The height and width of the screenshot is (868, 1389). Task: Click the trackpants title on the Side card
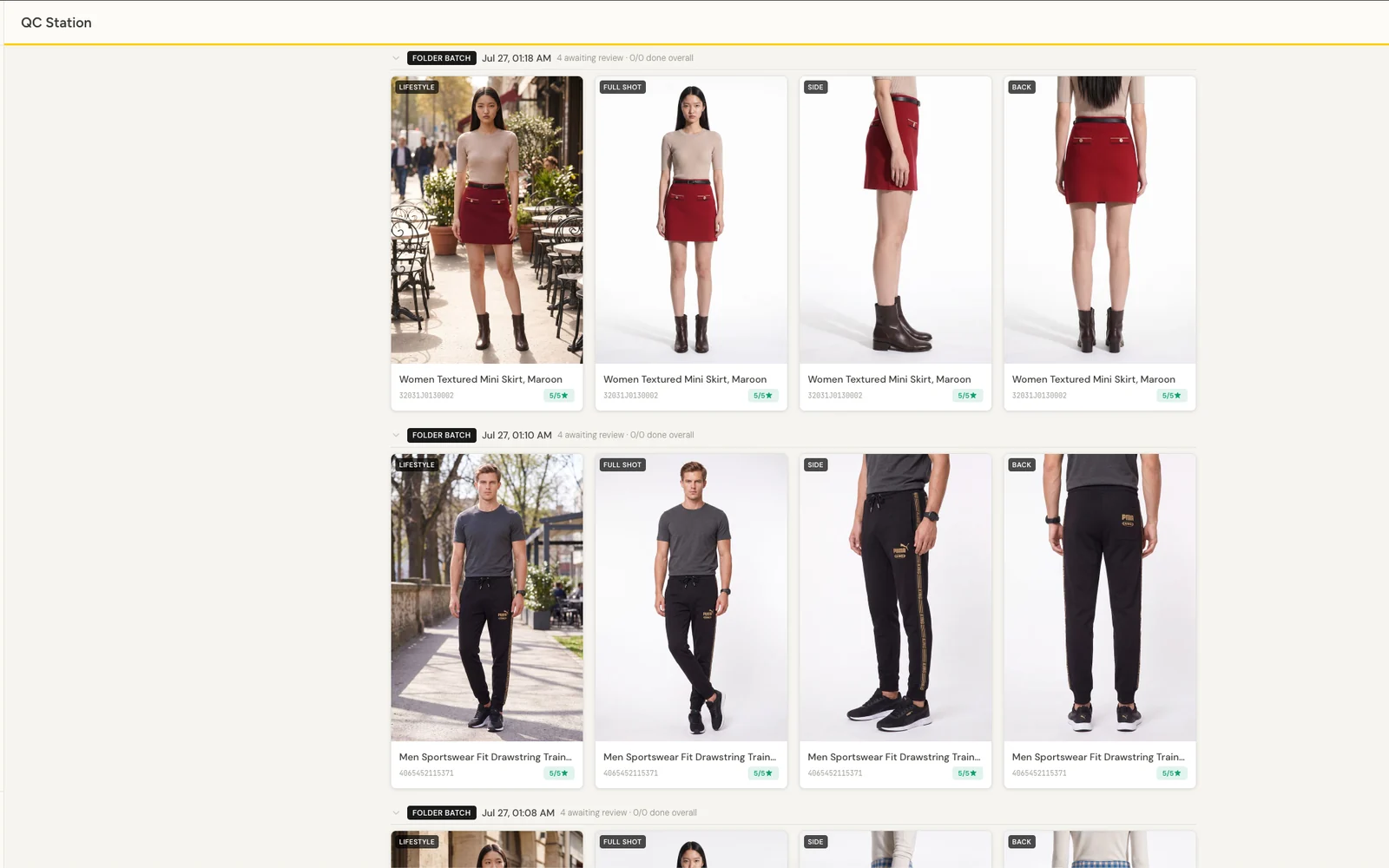click(893, 757)
